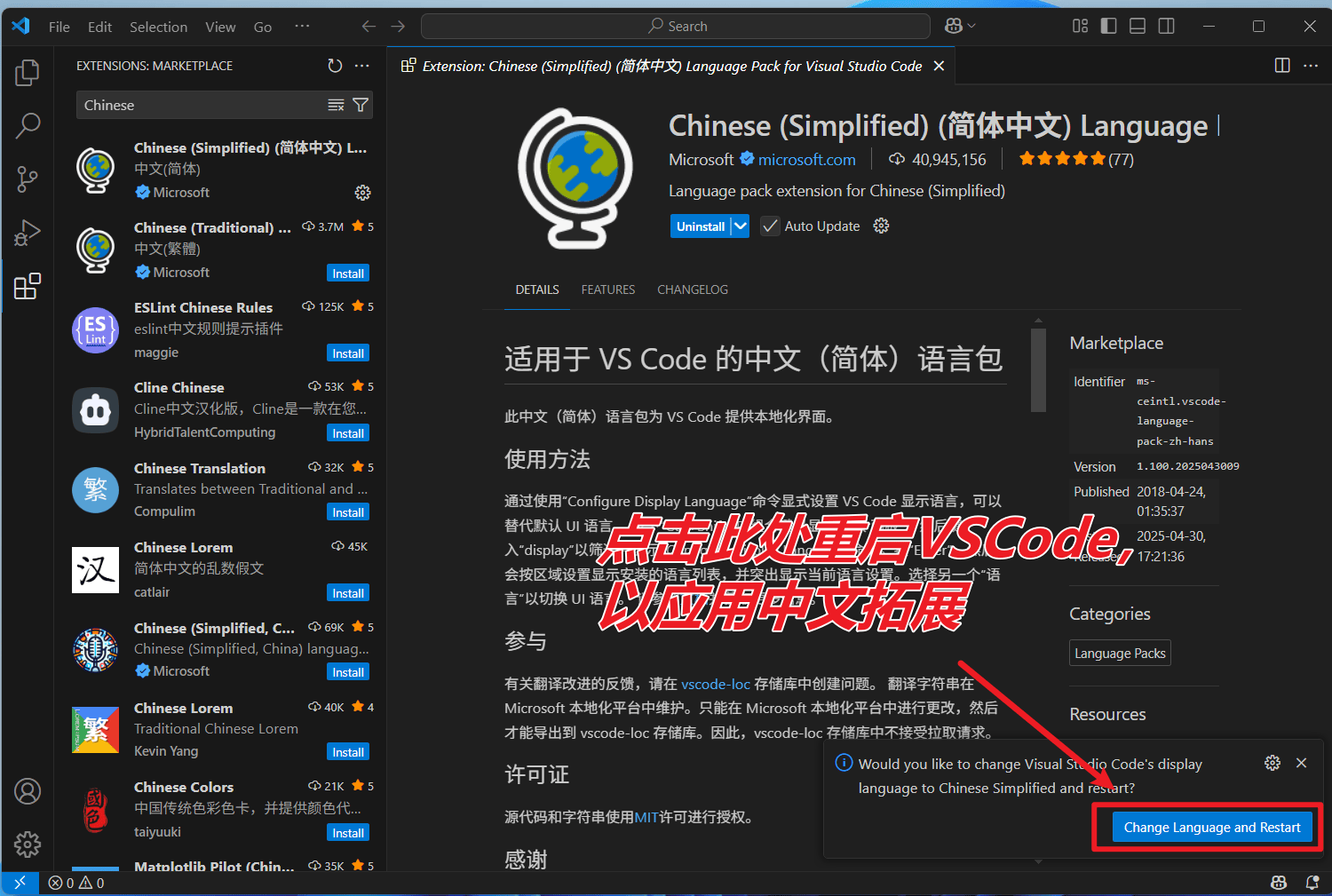Install the ESLint Chinese Rules extension
Image resolution: width=1332 pixels, height=896 pixels.
pyautogui.click(x=348, y=353)
